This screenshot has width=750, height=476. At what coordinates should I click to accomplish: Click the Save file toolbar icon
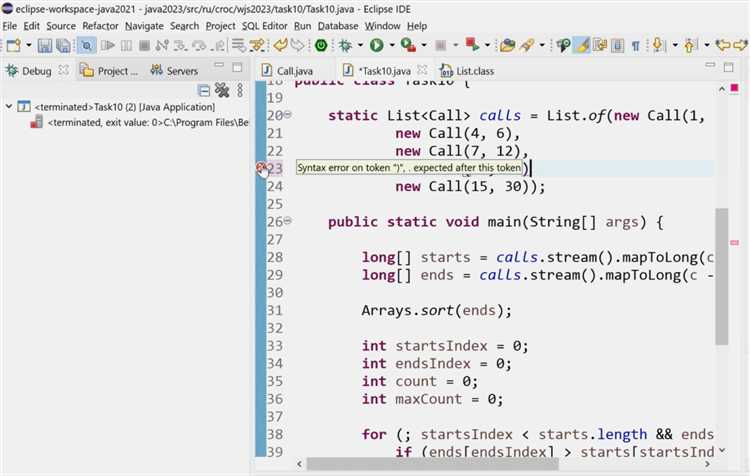46,45
